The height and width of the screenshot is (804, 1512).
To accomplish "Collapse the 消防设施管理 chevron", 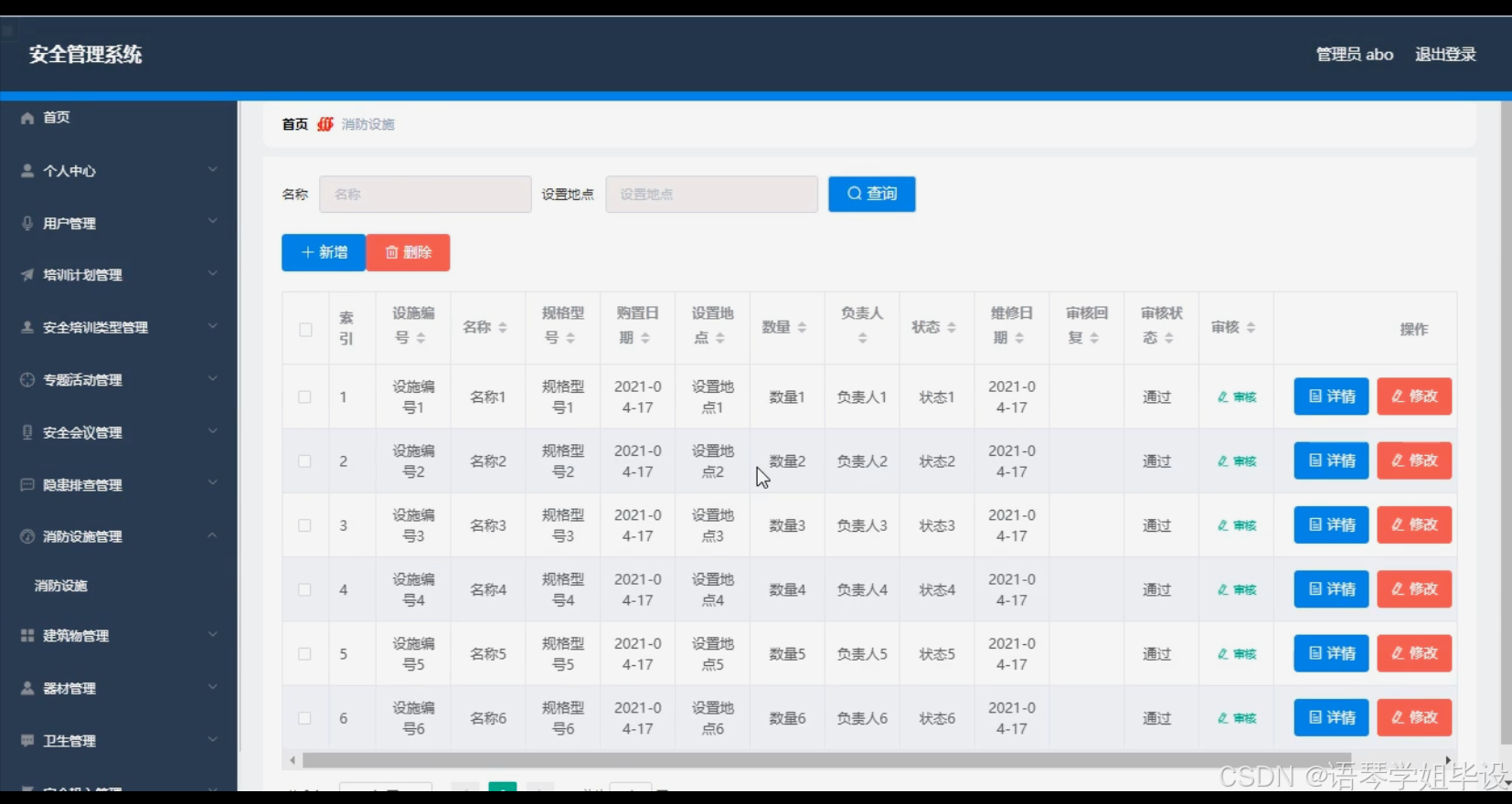I will coord(212,534).
